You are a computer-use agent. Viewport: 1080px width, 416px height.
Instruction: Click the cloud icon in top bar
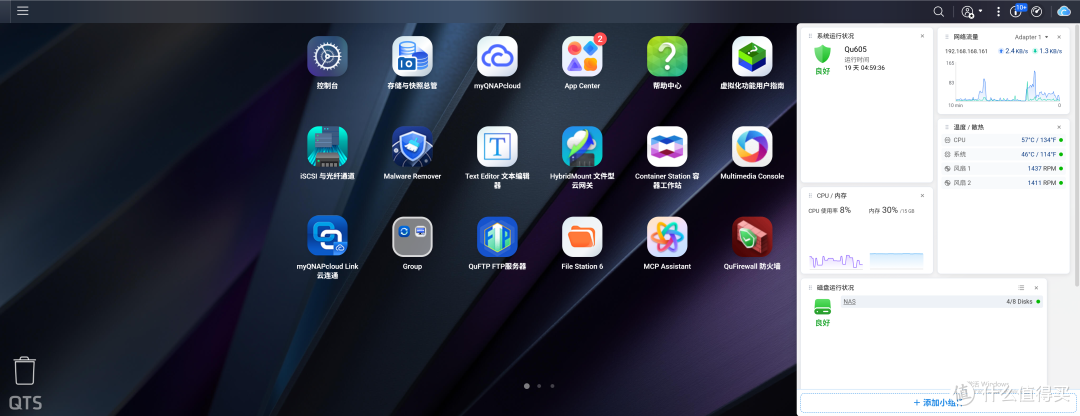coord(1063,11)
